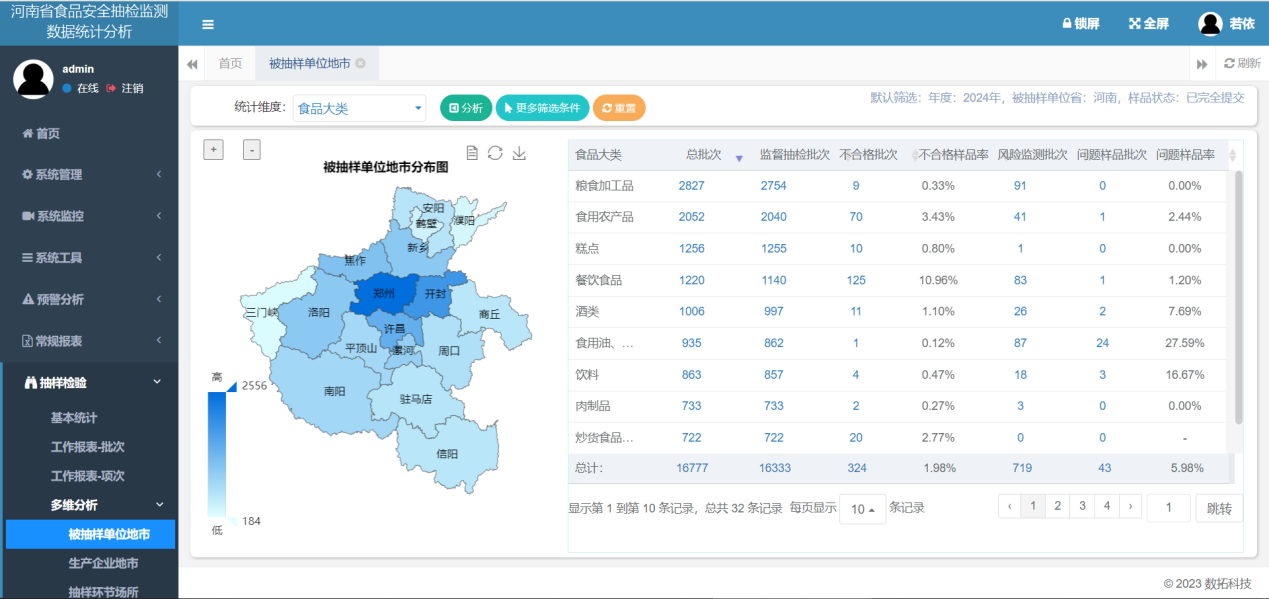This screenshot has height=599, width=1269.
Task: Expand 系统工具 sidebar menu
Action: [89, 257]
